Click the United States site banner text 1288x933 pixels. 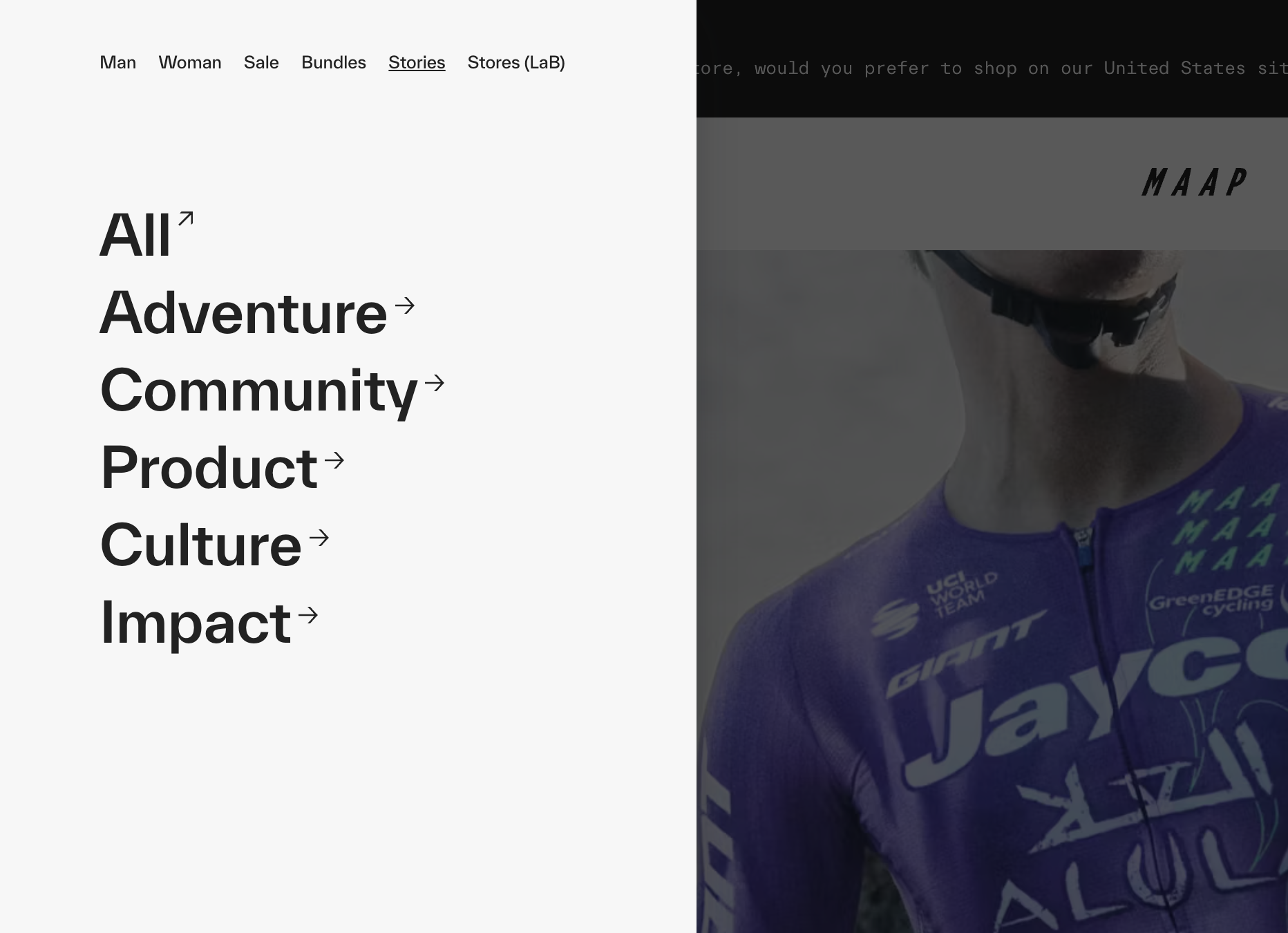coord(992,68)
